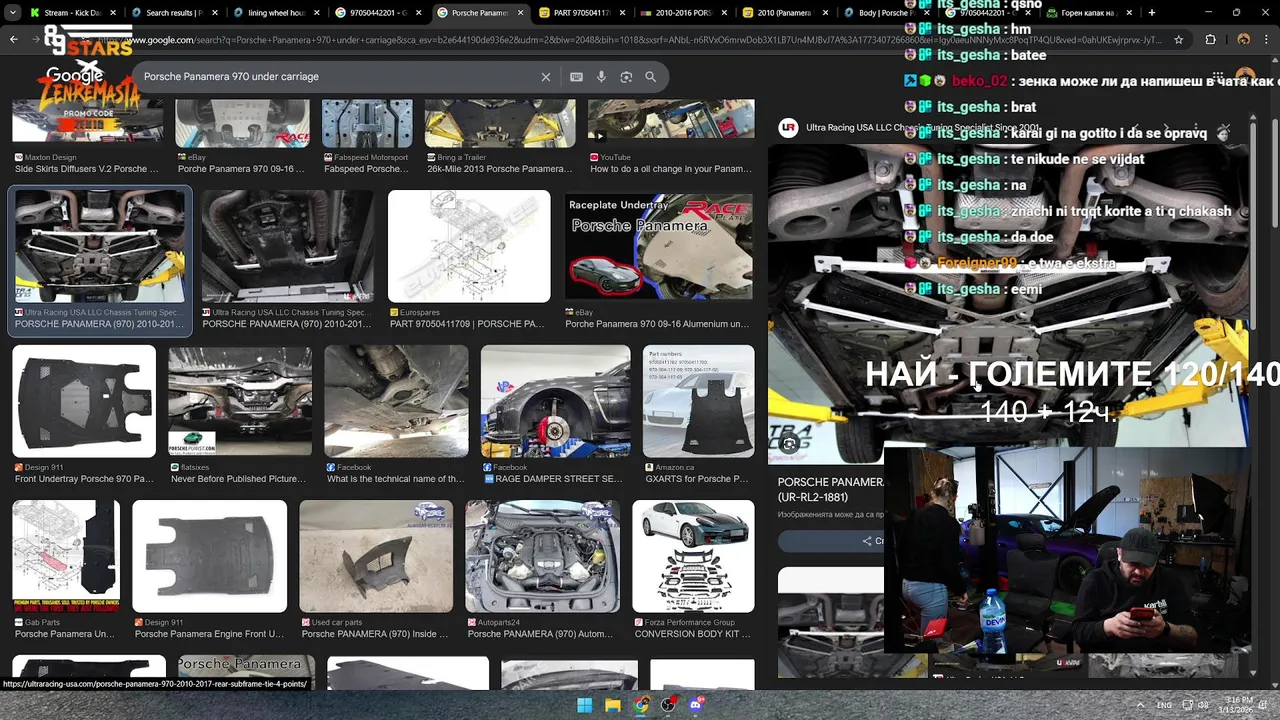Open the Windows Start menu
This screenshot has height=720, width=1280.
click(x=585, y=705)
